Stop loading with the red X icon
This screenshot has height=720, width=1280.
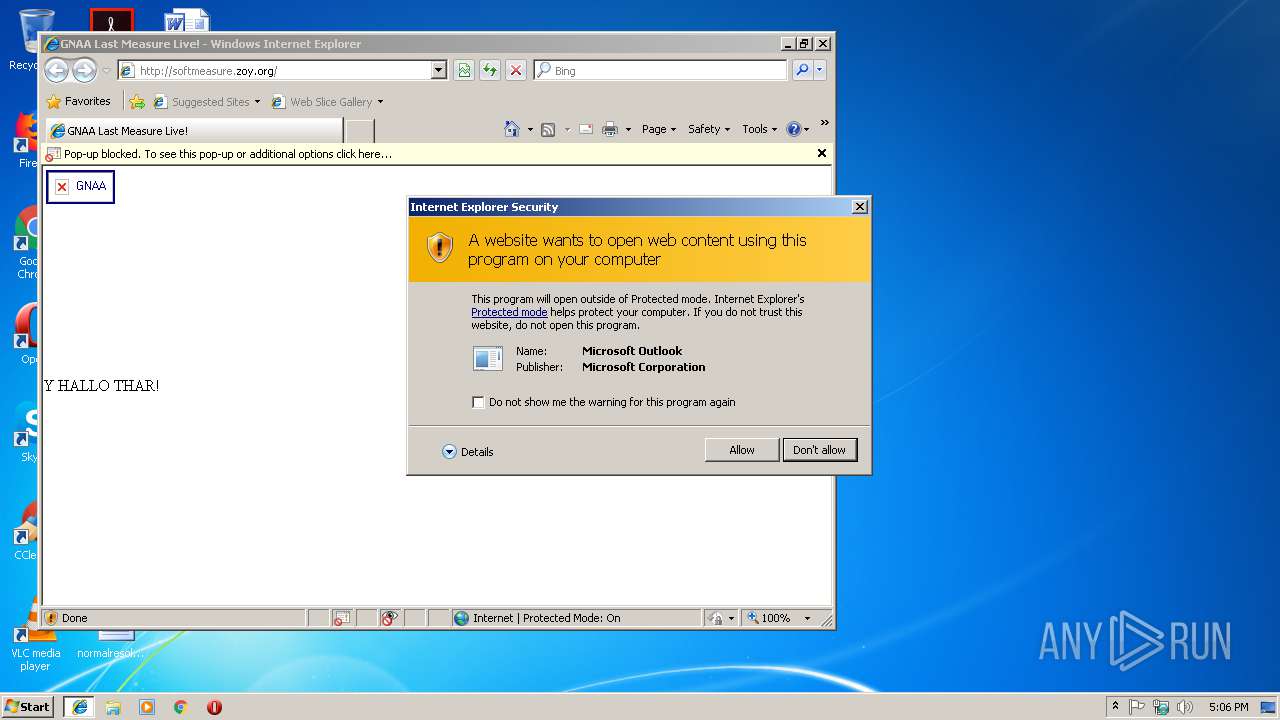coord(516,70)
